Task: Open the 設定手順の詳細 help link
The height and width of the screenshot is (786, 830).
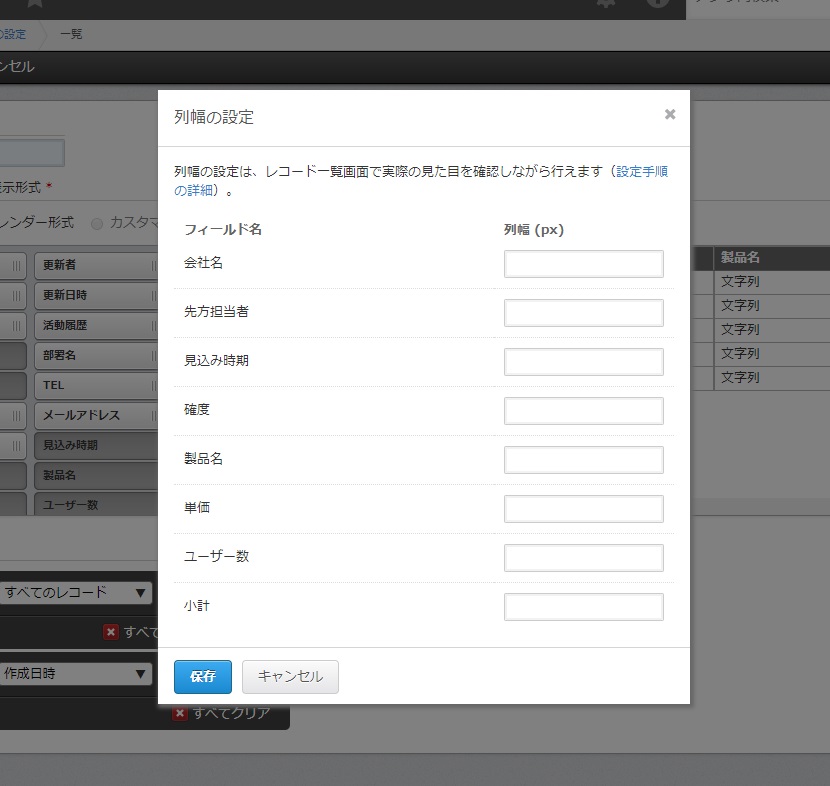Action: (x=642, y=171)
